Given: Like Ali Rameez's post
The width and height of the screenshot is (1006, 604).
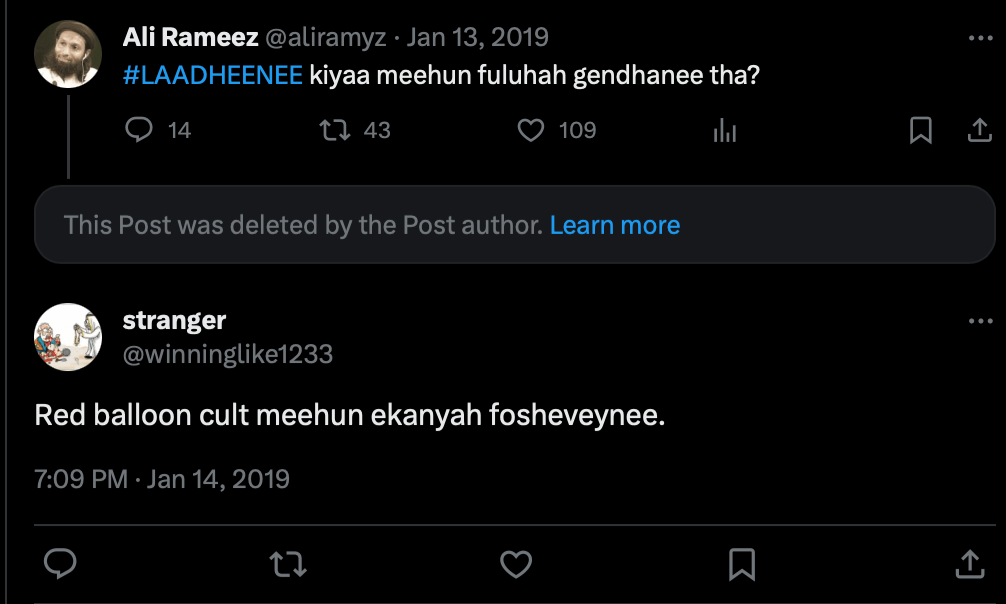Looking at the screenshot, I should click(531, 130).
